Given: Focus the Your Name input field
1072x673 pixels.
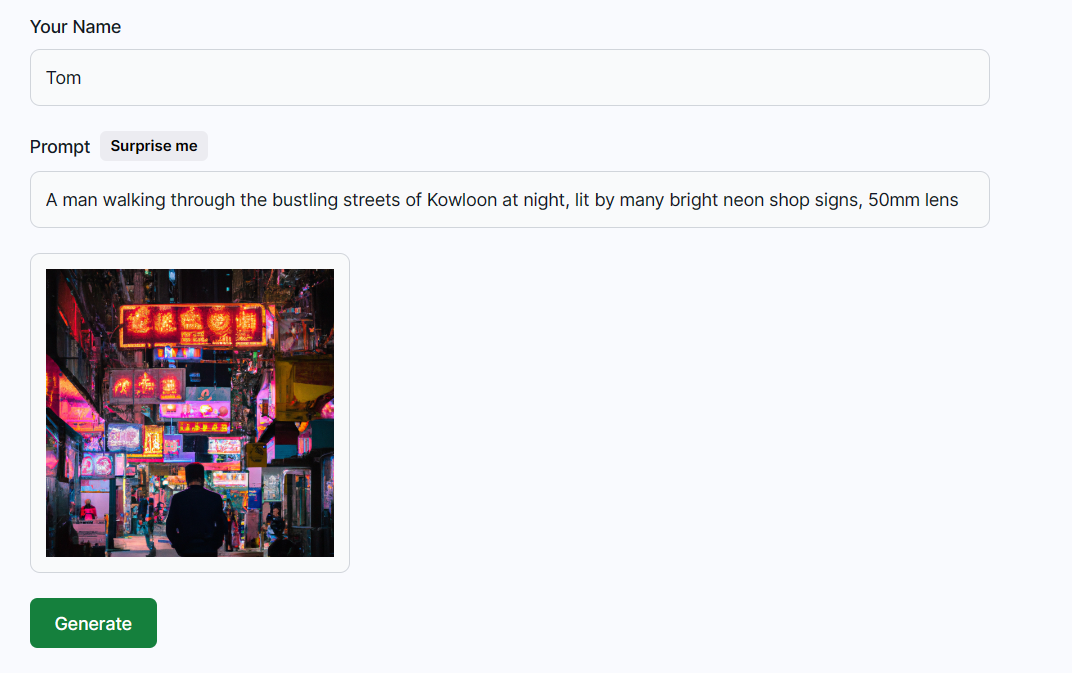Looking at the screenshot, I should point(509,77).
